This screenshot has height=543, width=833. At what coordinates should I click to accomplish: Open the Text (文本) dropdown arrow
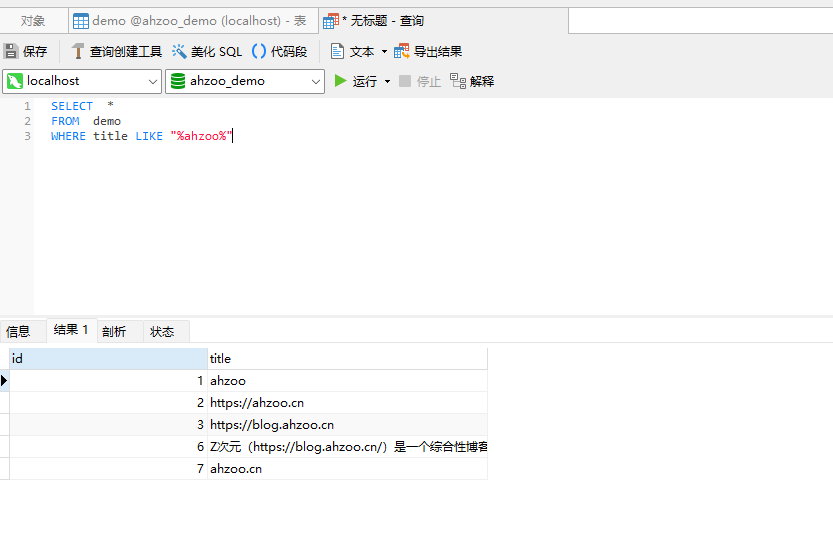pos(385,51)
